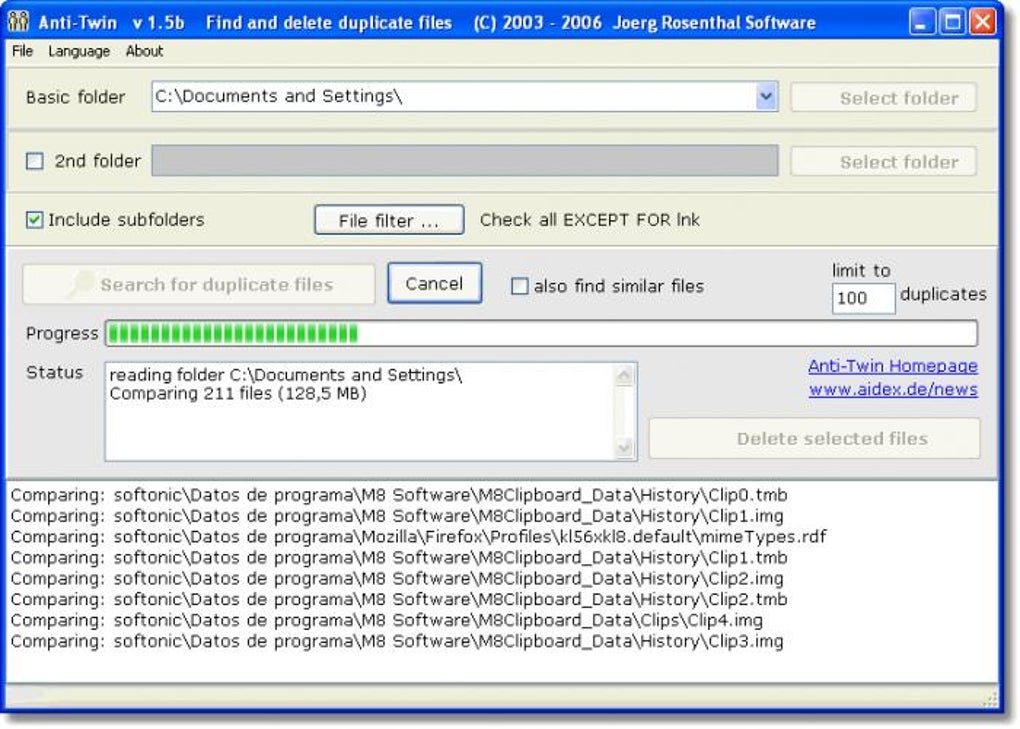This screenshot has width=1020, height=729.
Task: Click the limit to 100 duplicates field
Action: pyautogui.click(x=863, y=298)
